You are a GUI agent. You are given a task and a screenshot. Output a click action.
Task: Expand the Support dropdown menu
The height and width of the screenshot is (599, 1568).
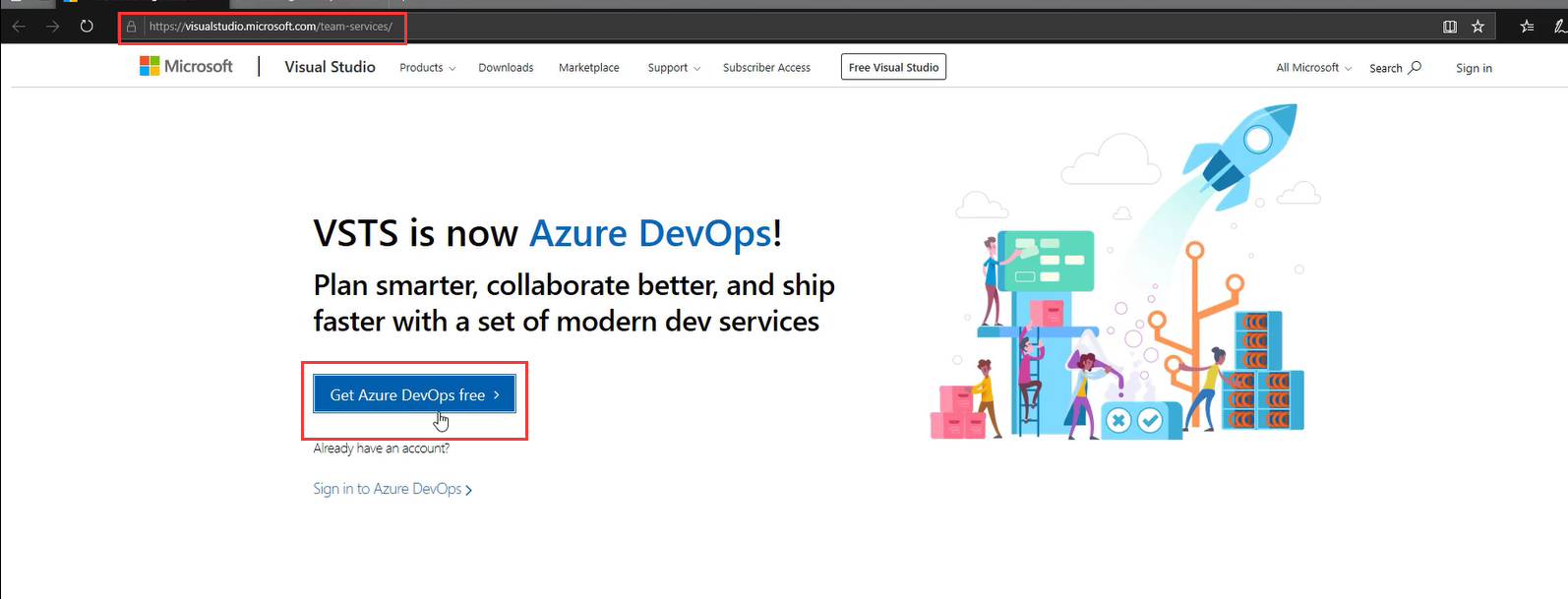pos(674,68)
